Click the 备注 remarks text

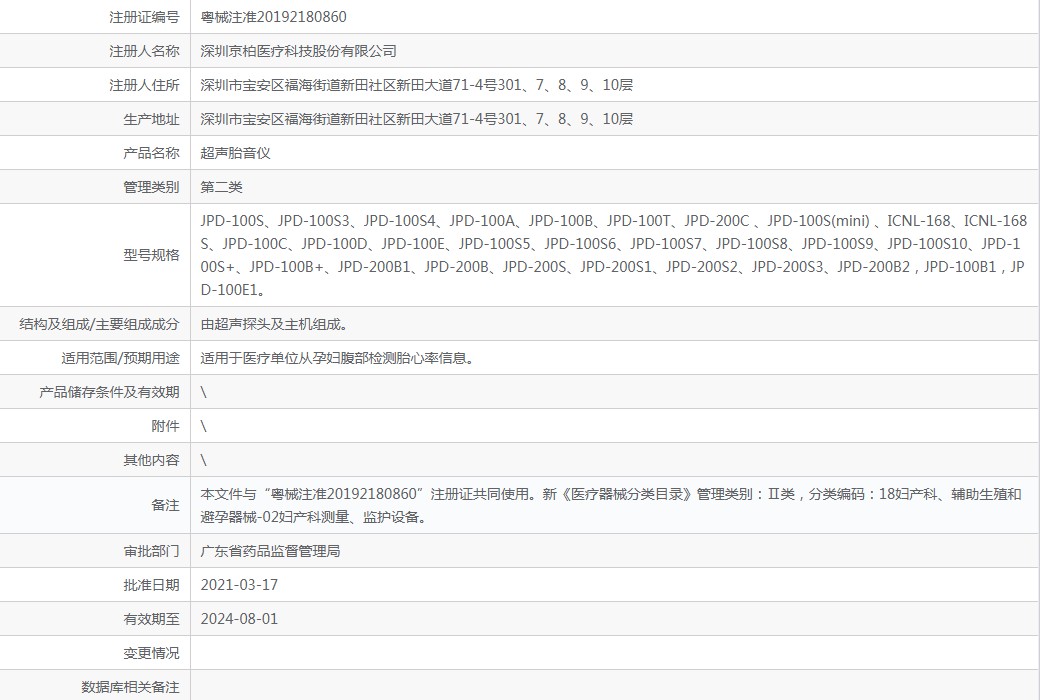(611, 505)
